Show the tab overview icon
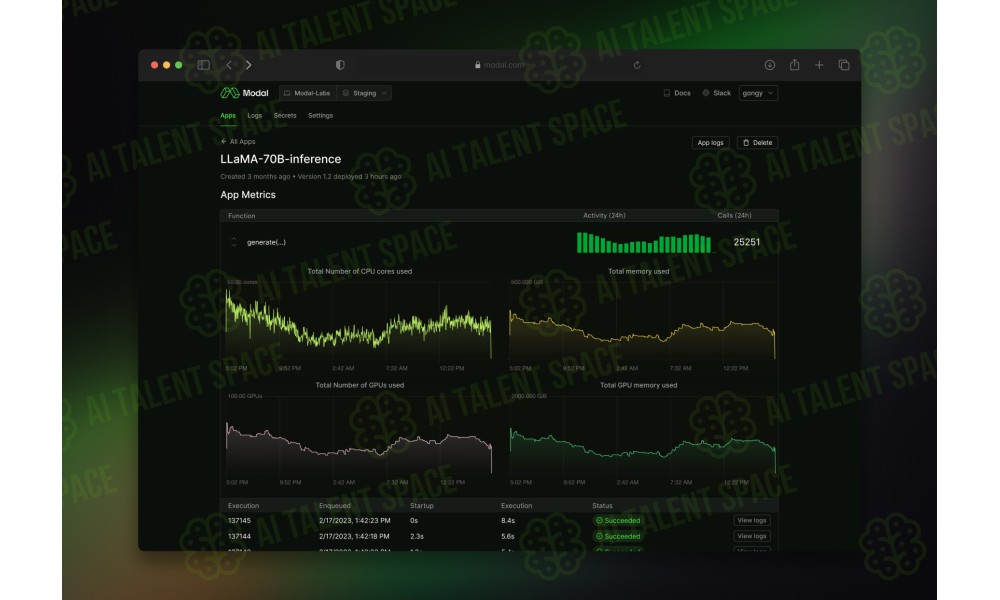The width and height of the screenshot is (1000, 600). click(x=844, y=65)
